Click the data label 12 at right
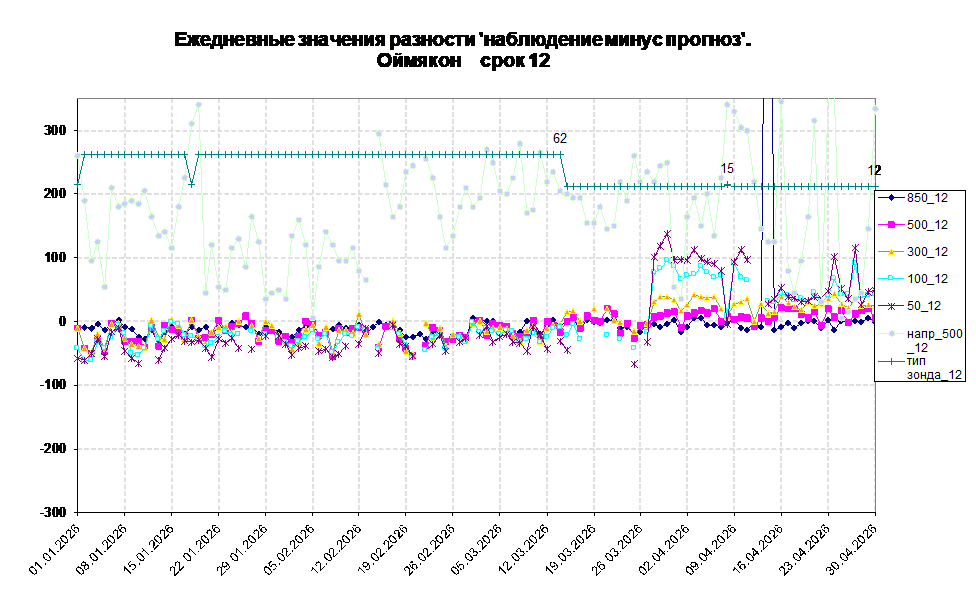976x599 pixels. tap(875, 170)
